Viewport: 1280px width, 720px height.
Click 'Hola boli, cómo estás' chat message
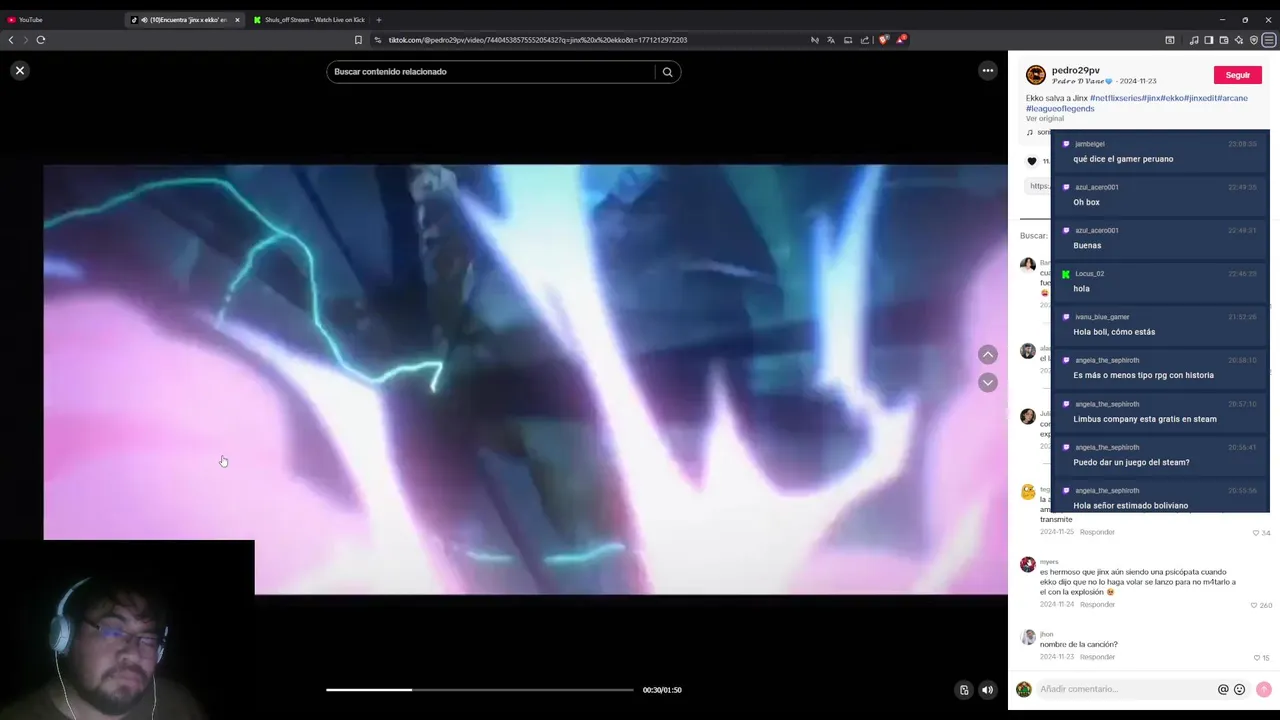tap(1114, 332)
